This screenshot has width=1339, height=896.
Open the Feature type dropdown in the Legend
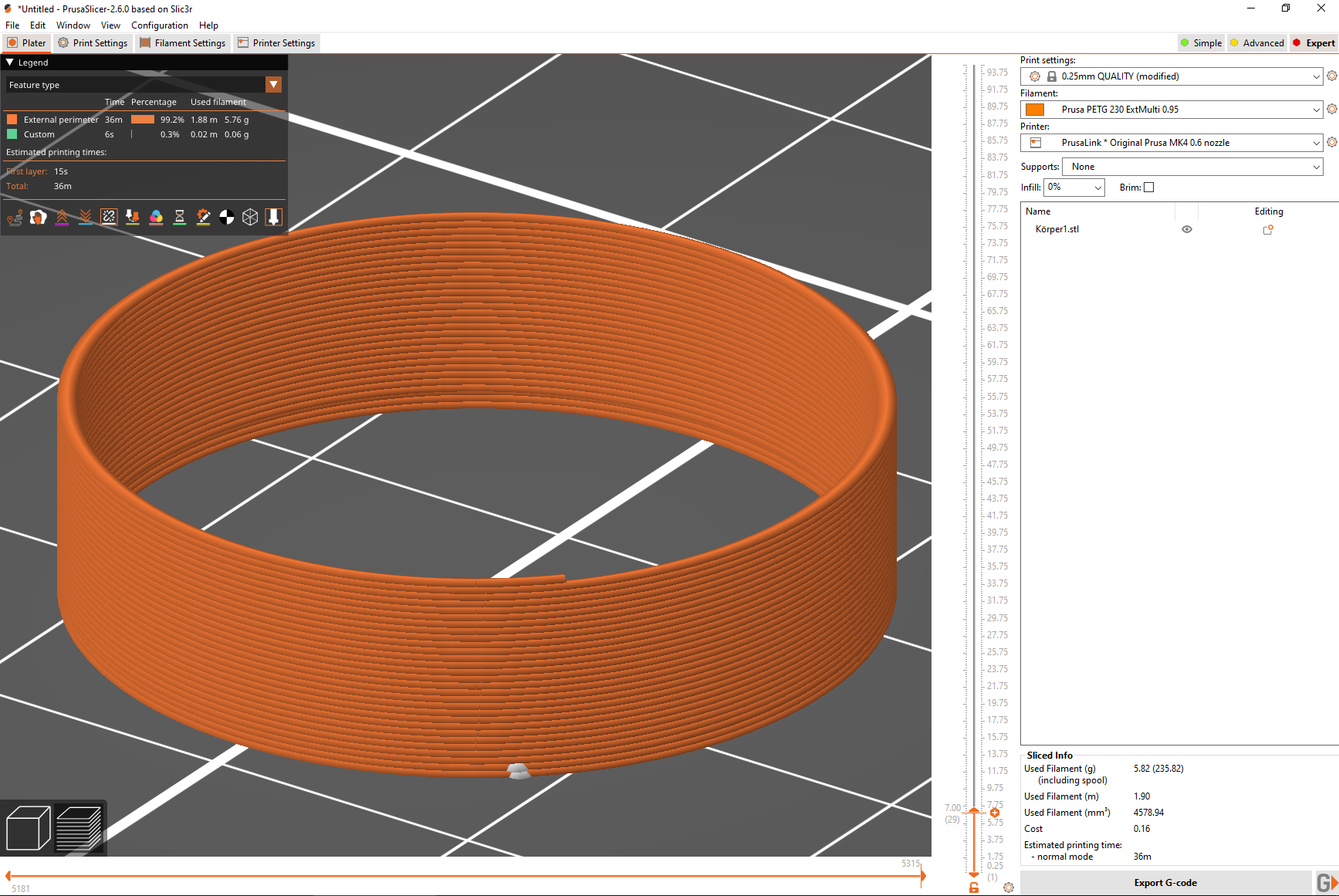274,84
